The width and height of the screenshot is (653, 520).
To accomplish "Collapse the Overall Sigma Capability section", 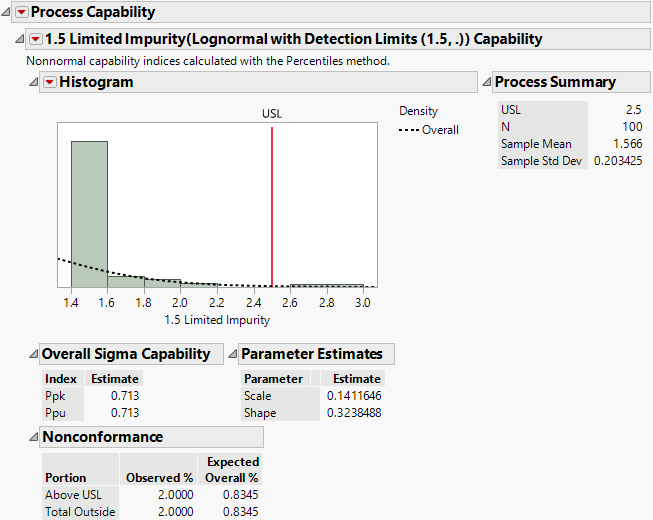I will pyautogui.click(x=34, y=354).
